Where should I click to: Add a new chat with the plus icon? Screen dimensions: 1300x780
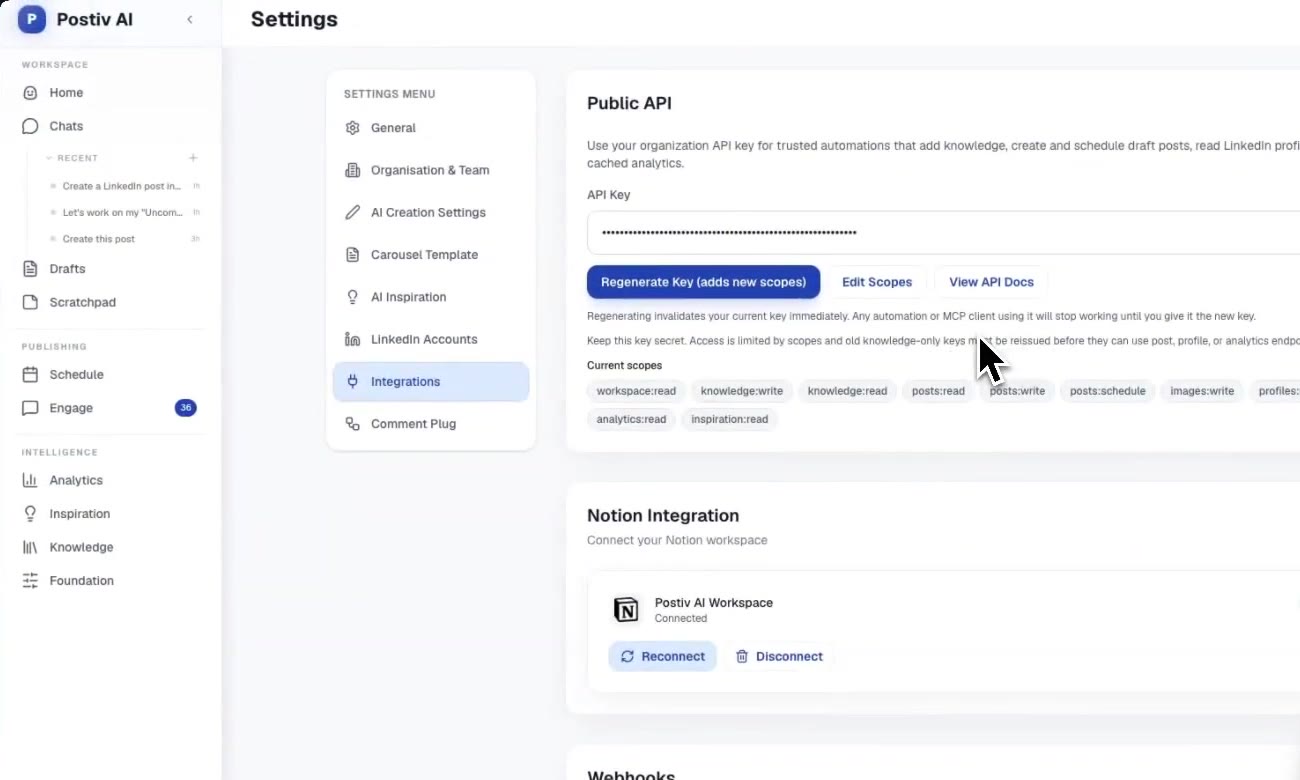point(193,158)
